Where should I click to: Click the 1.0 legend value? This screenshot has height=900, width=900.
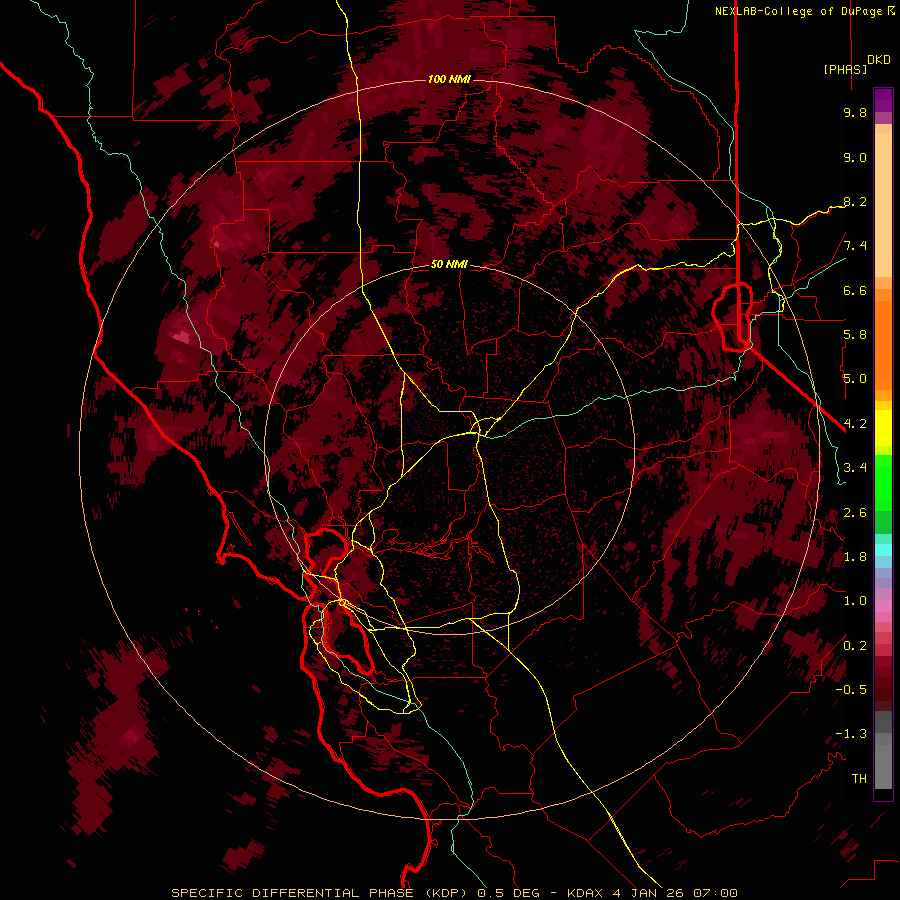855,601
